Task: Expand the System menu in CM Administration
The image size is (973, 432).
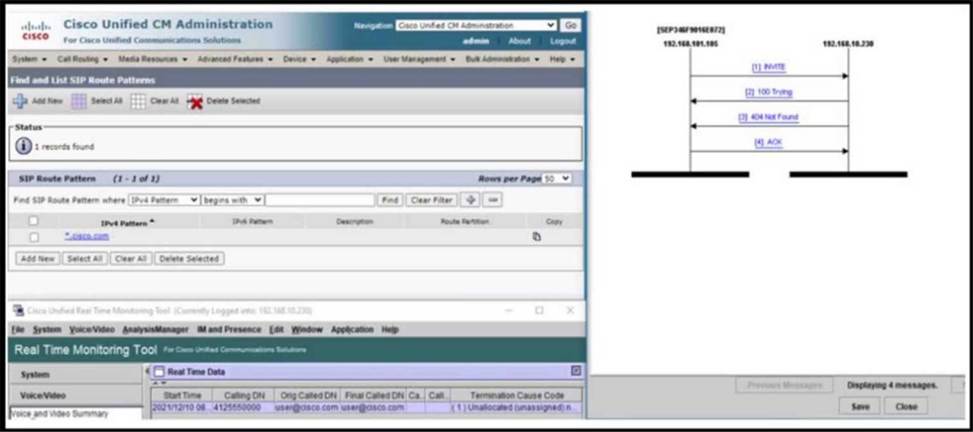Action: click(30, 59)
